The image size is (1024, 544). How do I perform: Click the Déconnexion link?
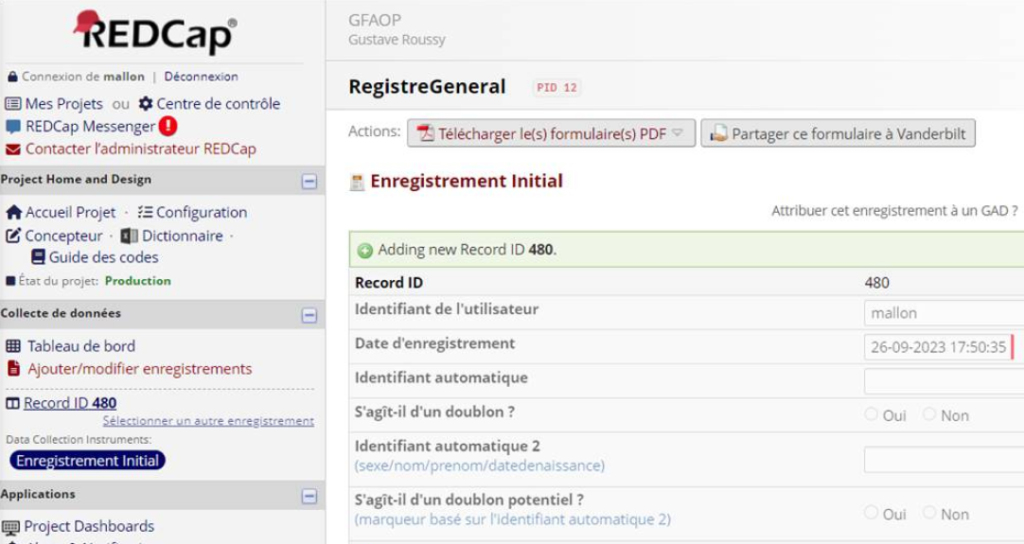(x=201, y=76)
